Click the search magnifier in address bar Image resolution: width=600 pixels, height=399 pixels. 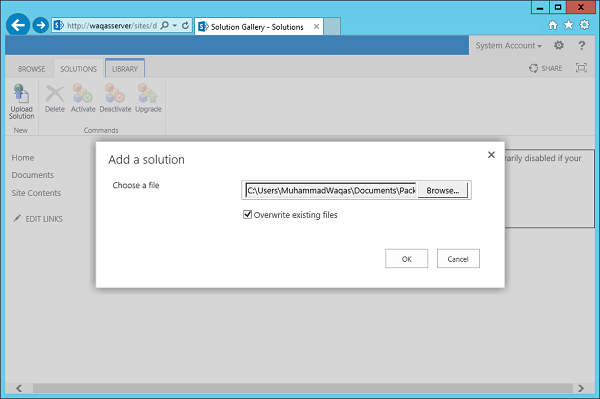[x=165, y=26]
